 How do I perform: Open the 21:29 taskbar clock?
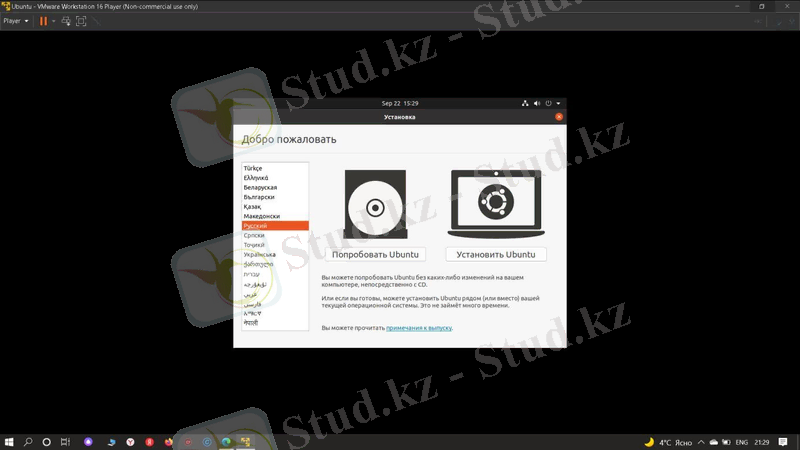click(762, 442)
